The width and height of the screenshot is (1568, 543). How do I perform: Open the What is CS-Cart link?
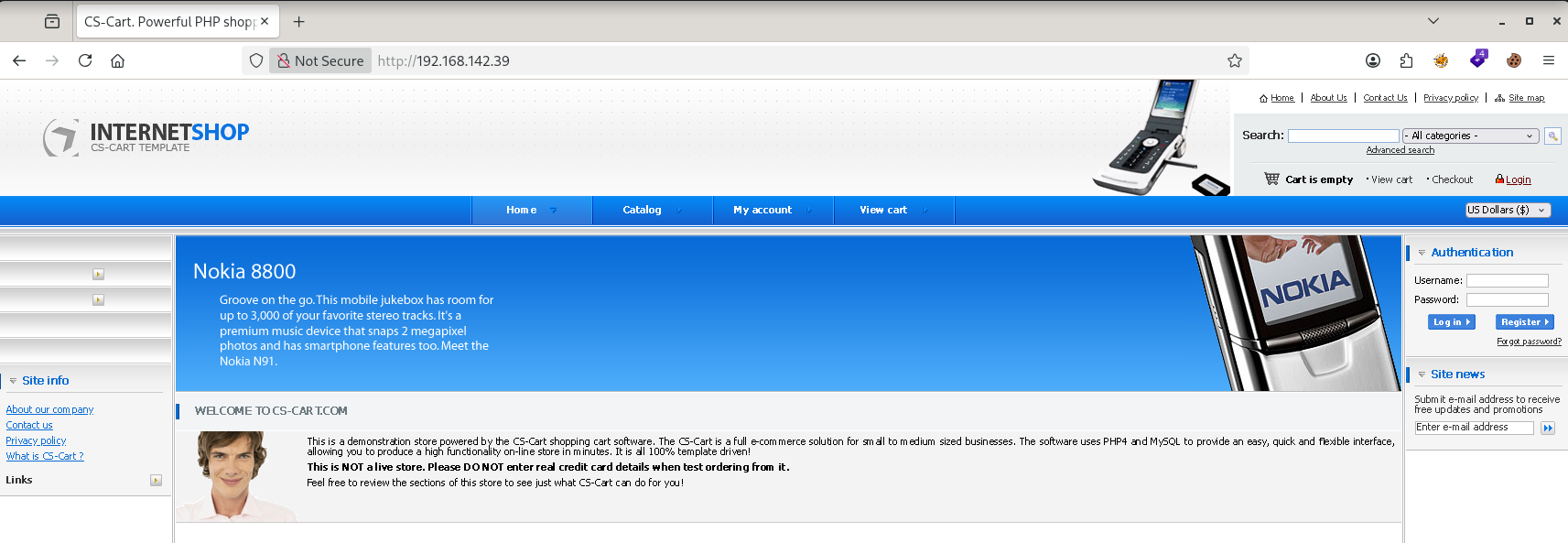[44, 456]
